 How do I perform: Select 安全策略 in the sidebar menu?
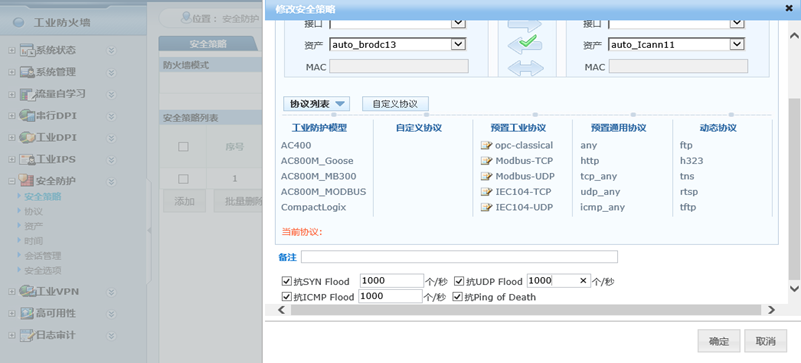click(42, 196)
